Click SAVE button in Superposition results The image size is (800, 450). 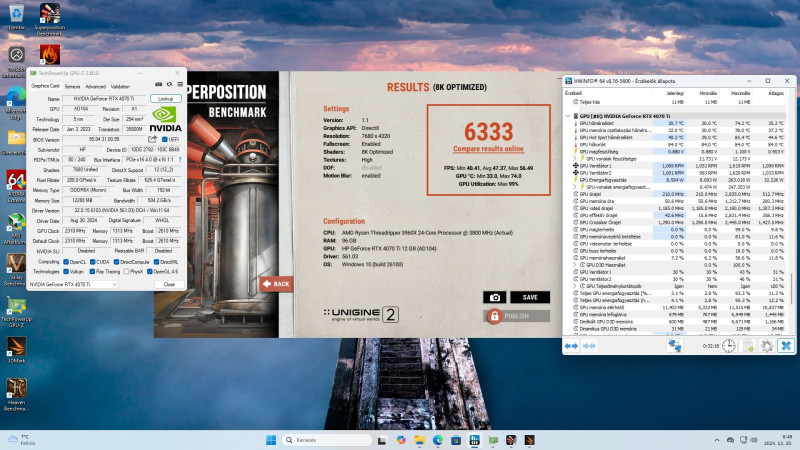[530, 297]
